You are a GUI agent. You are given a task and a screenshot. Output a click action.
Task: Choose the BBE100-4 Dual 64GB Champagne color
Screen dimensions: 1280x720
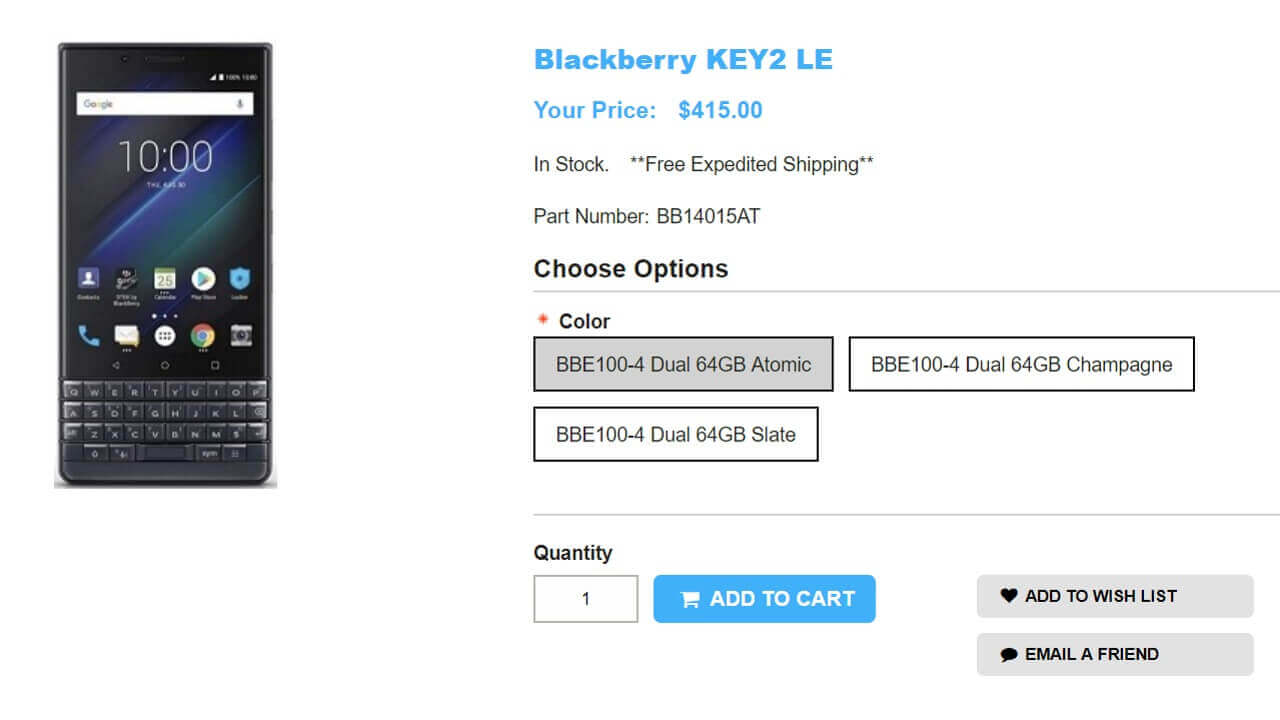click(x=1021, y=364)
